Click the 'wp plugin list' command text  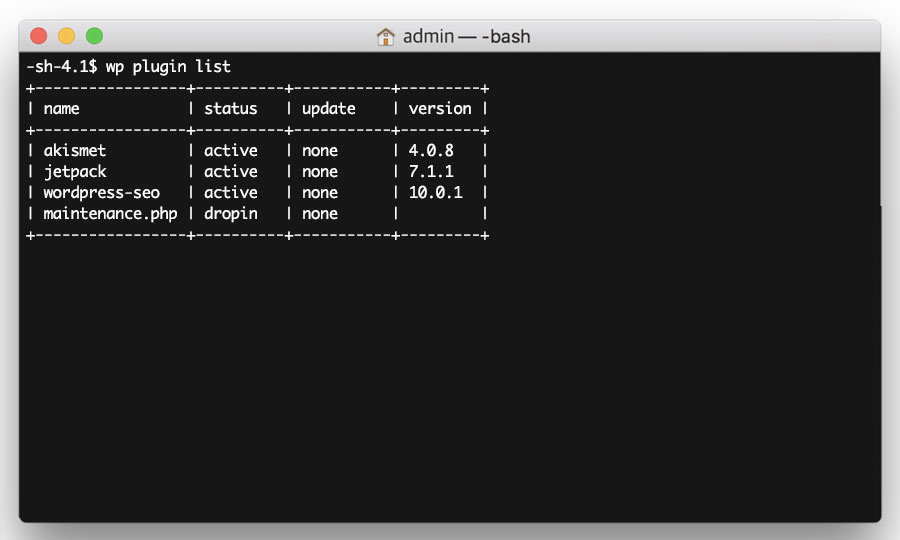click(x=168, y=67)
